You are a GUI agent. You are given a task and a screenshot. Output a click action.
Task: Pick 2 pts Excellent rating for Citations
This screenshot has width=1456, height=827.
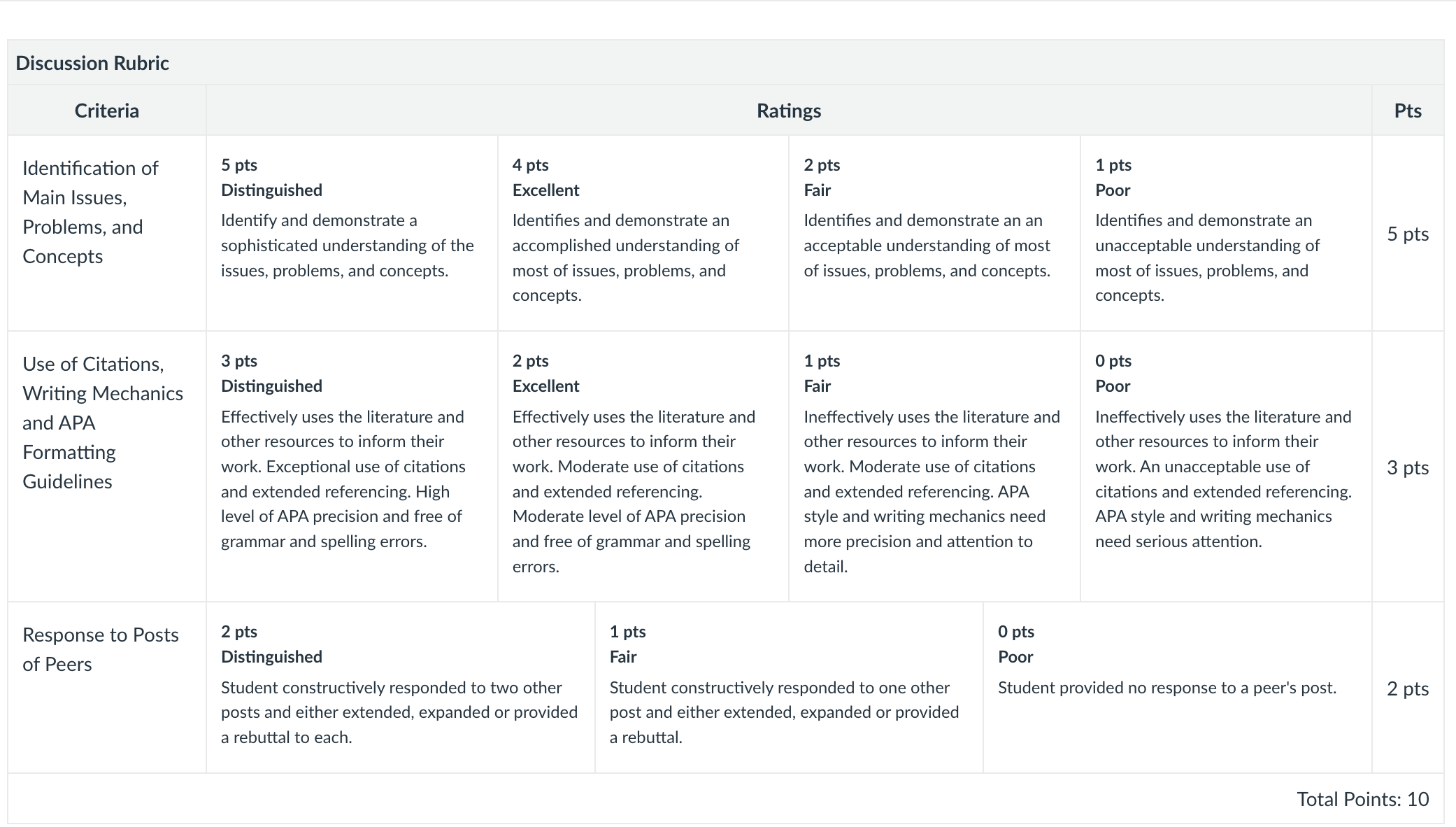coord(643,466)
